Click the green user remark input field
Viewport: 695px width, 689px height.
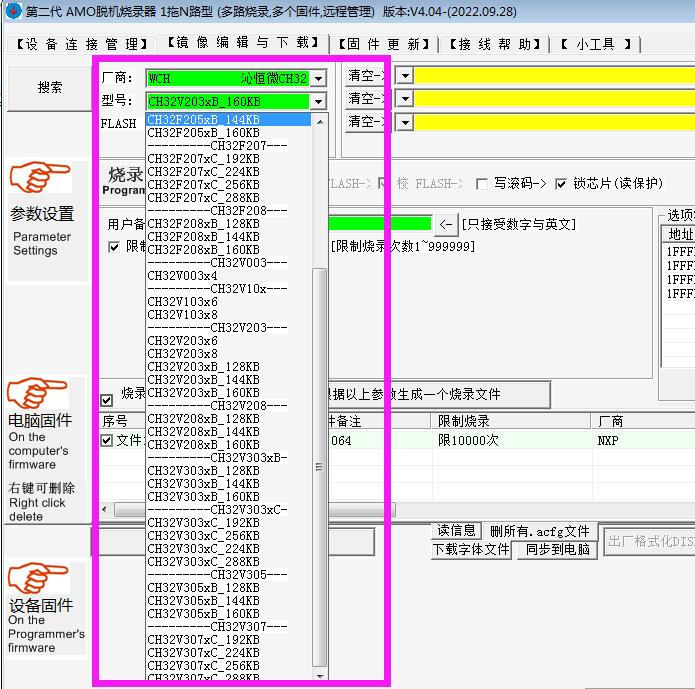coord(380,223)
